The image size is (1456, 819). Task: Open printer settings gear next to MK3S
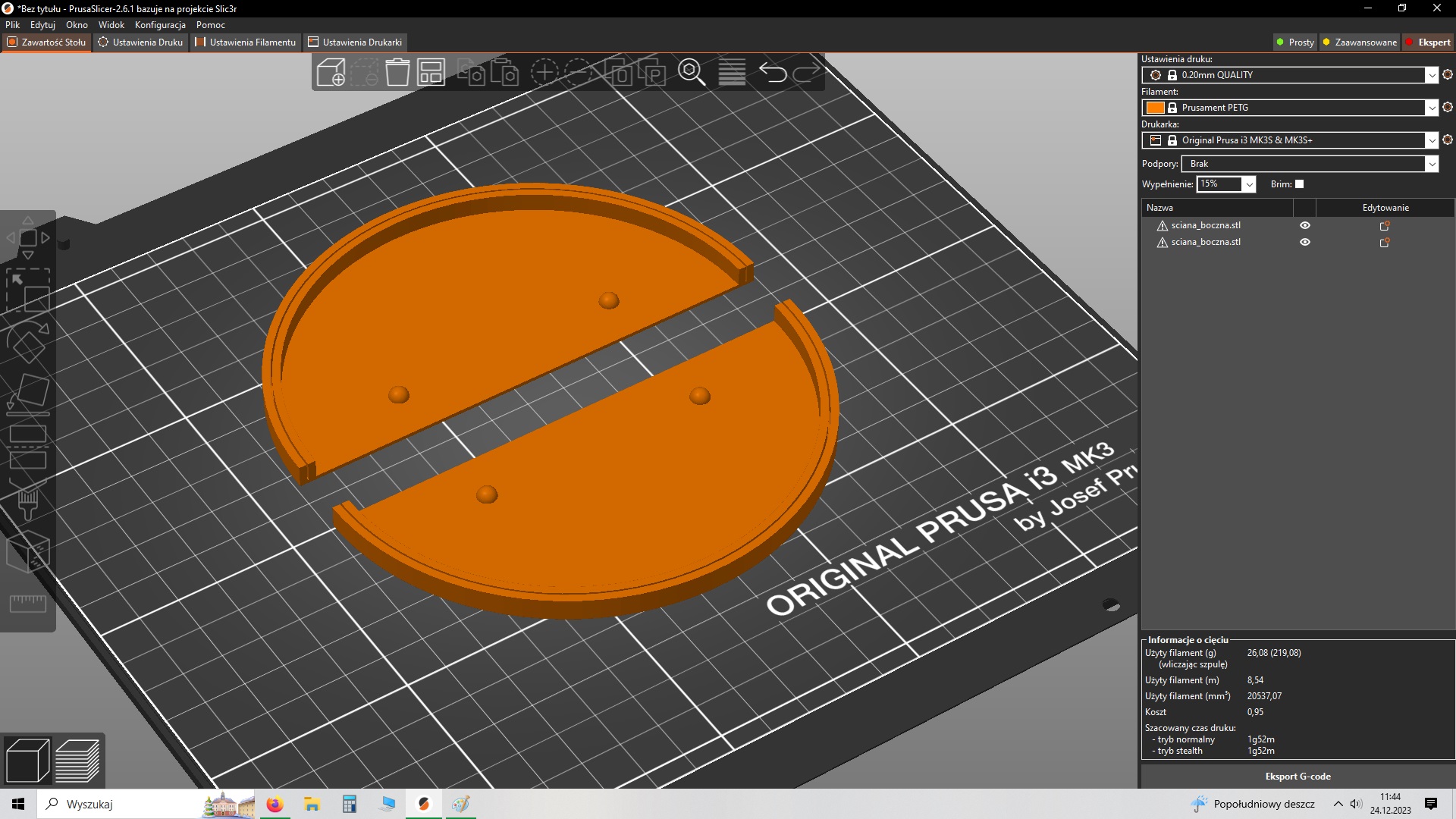tap(1447, 140)
